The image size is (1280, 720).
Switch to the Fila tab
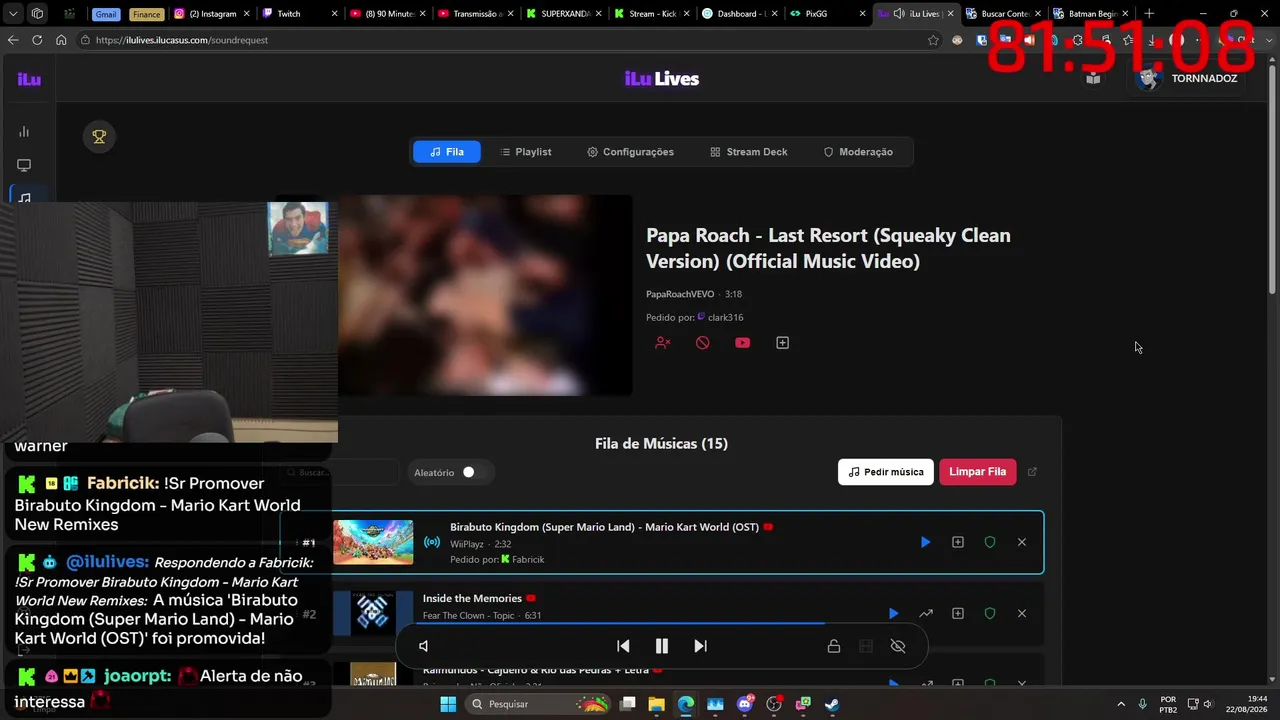pos(447,152)
